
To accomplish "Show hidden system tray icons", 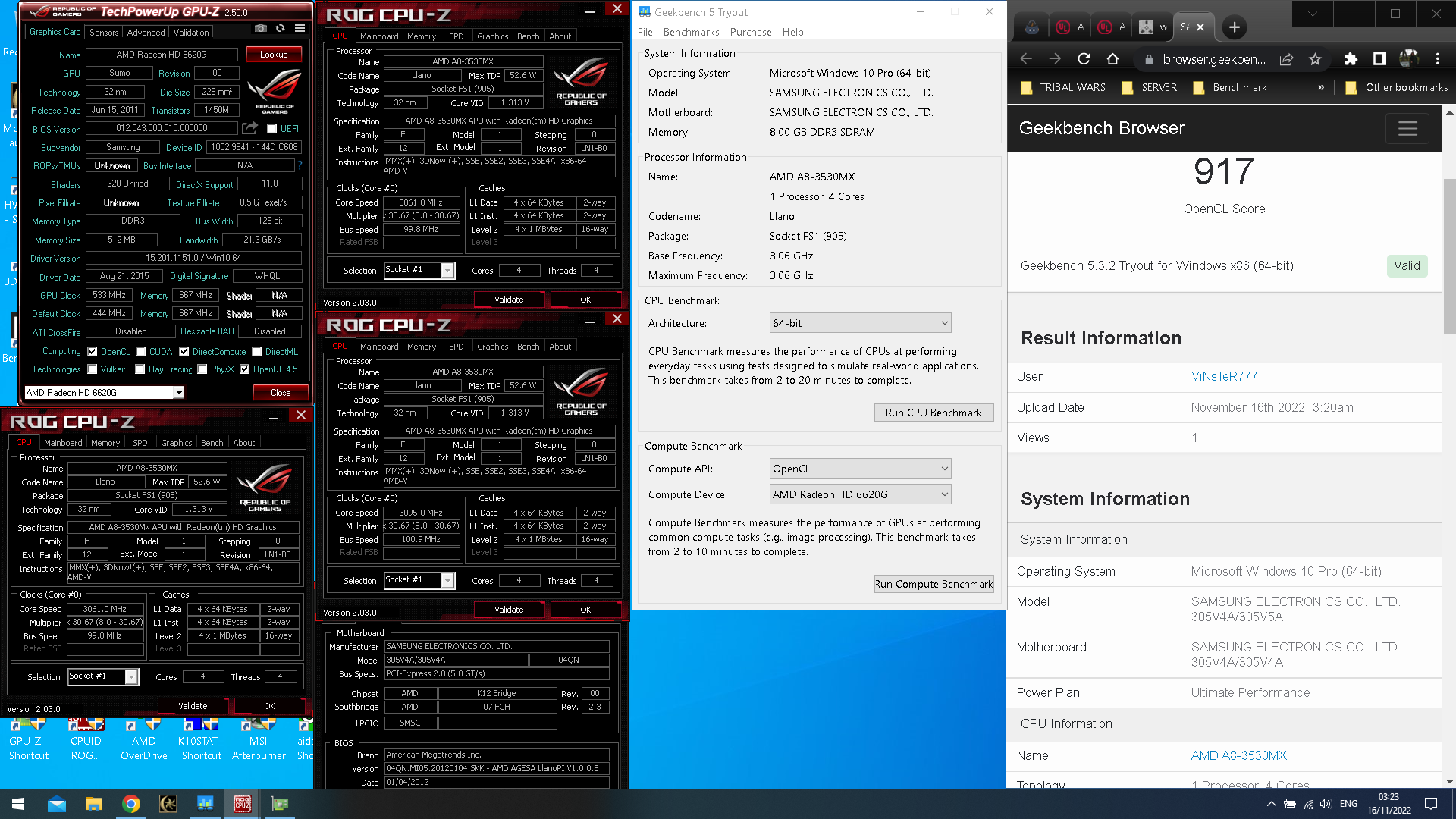I will (x=1271, y=804).
